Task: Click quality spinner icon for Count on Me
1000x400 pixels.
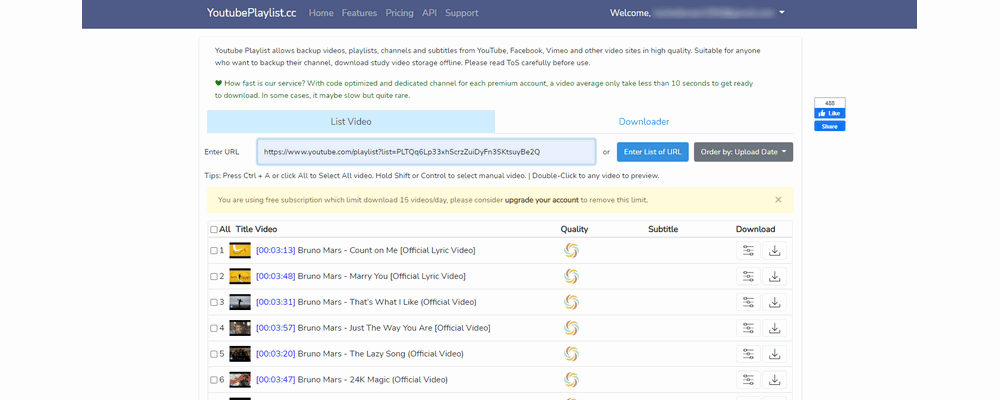Action: [571, 251]
